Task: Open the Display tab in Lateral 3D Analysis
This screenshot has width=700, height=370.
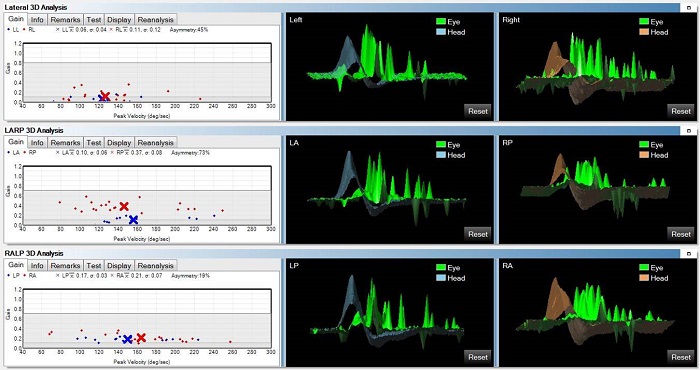Action: click(119, 20)
